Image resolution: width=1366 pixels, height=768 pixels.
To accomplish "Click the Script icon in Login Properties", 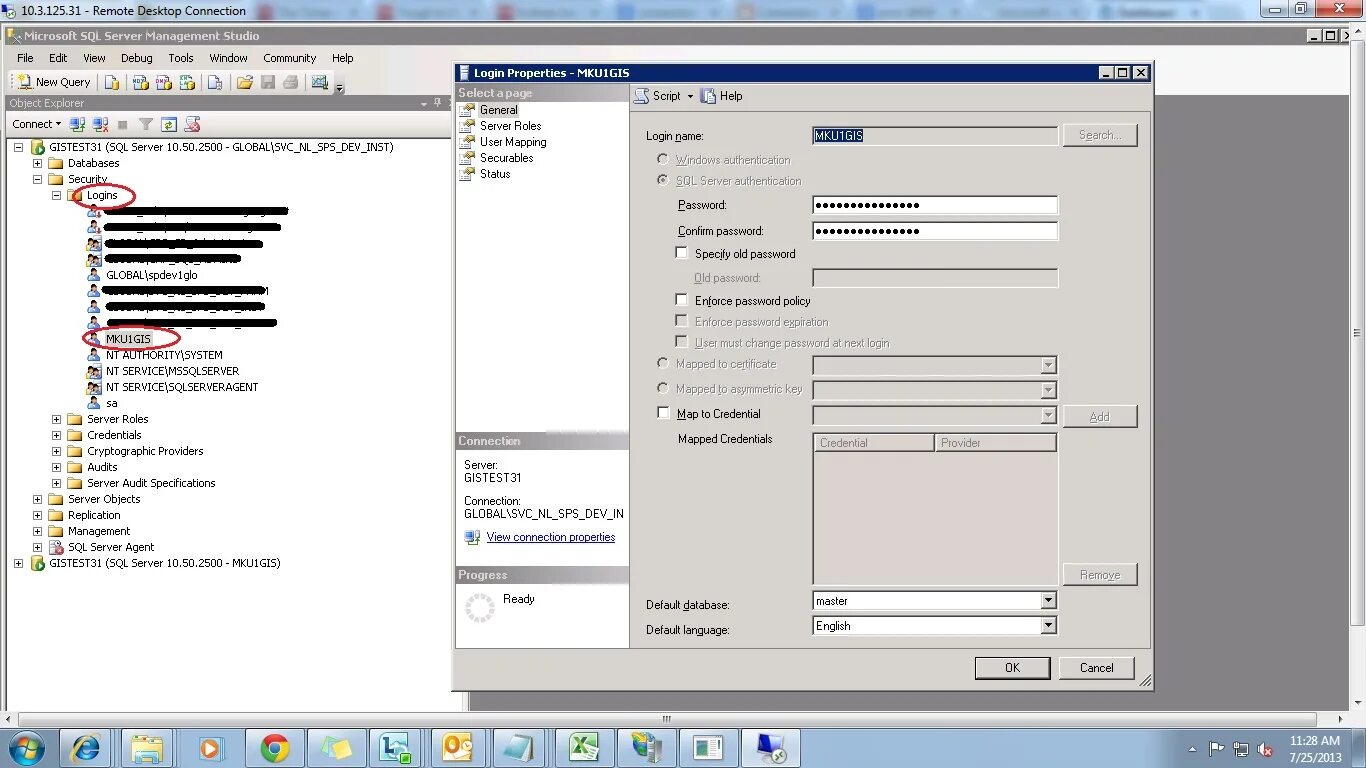I will tap(642, 96).
